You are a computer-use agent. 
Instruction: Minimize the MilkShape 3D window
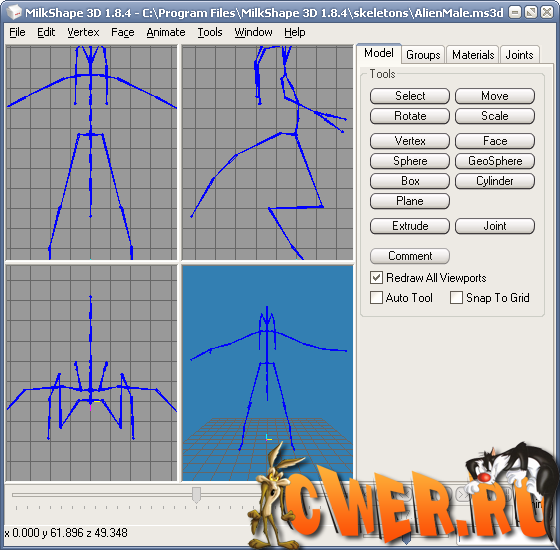[x=515, y=13]
